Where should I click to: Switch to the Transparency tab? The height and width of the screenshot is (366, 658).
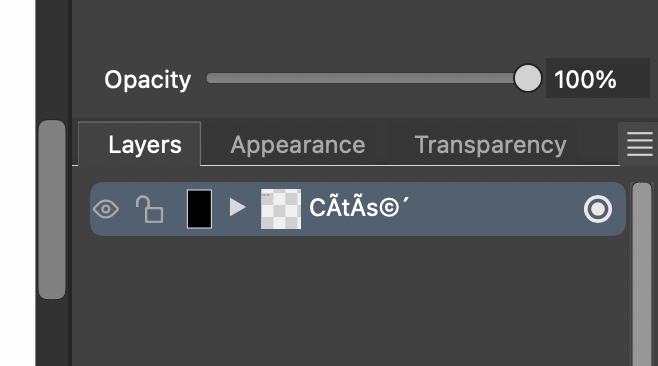coord(490,145)
